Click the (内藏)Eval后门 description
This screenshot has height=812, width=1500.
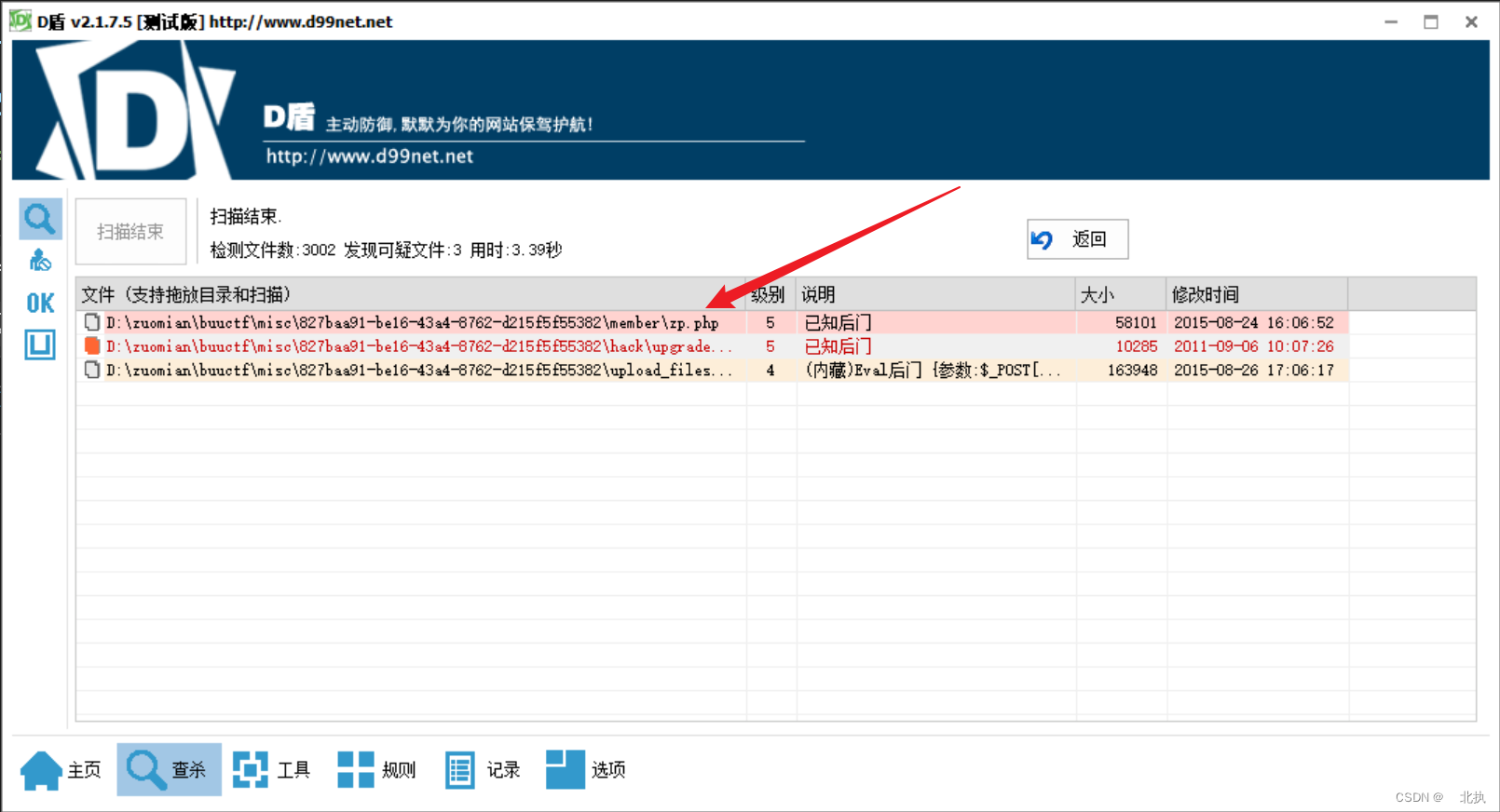[x=933, y=371]
